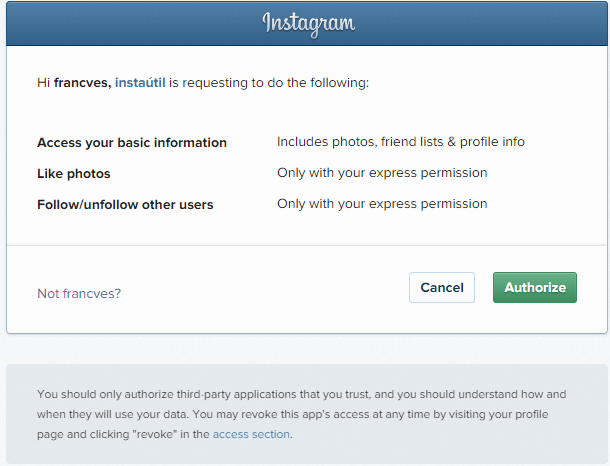Open the 'access section' link
610x466 pixels.
pyautogui.click(x=251, y=434)
